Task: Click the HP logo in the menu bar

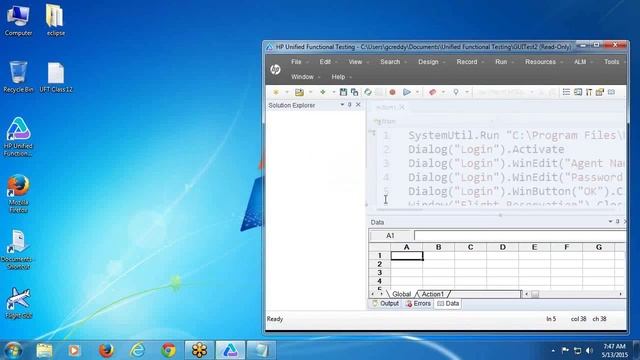Action: click(x=275, y=69)
